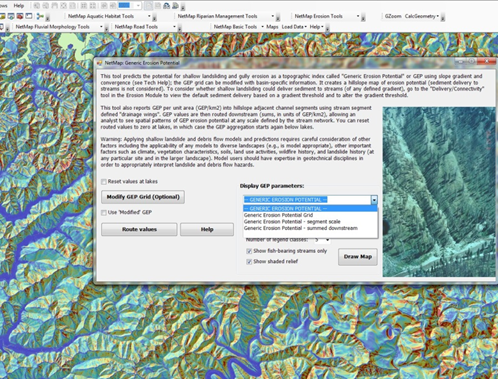
Task: Click the Route values button
Action: [139, 229]
